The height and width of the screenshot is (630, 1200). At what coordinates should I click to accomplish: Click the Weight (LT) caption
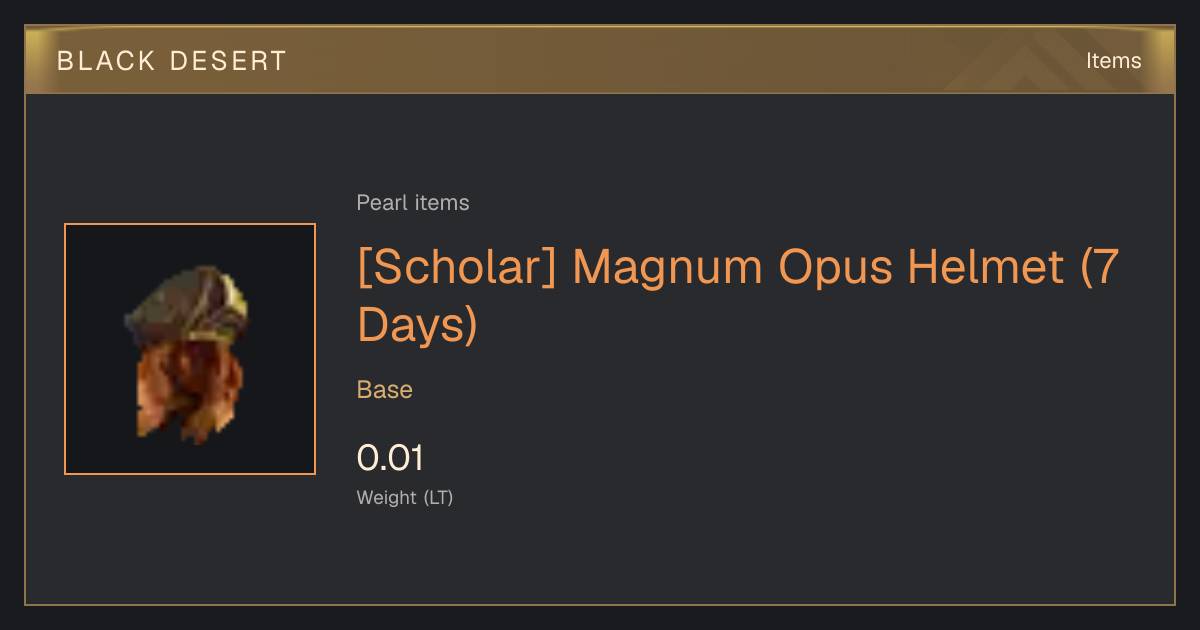(405, 497)
